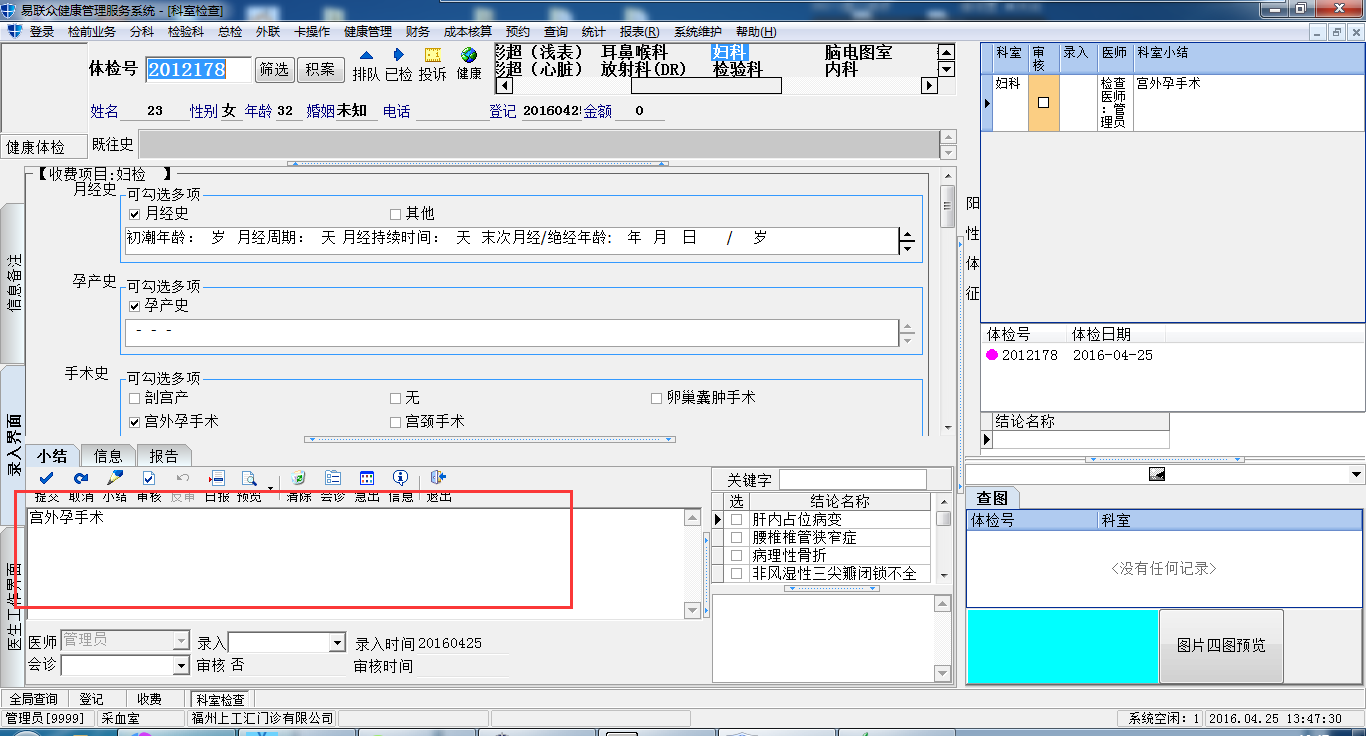
Task: Click the 积案 button
Action: 321,69
